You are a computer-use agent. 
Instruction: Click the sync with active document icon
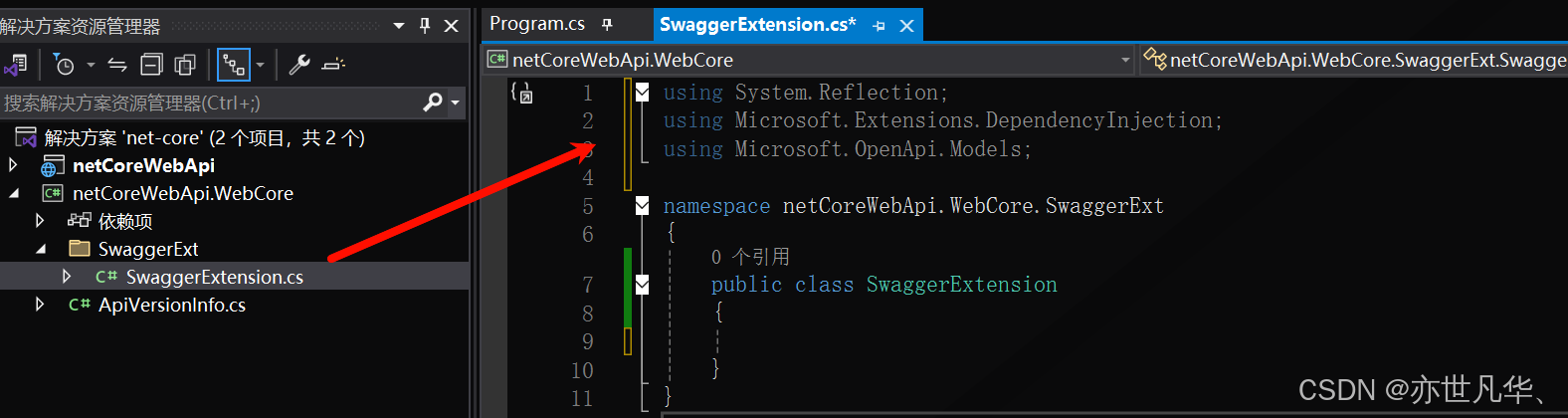tap(117, 65)
